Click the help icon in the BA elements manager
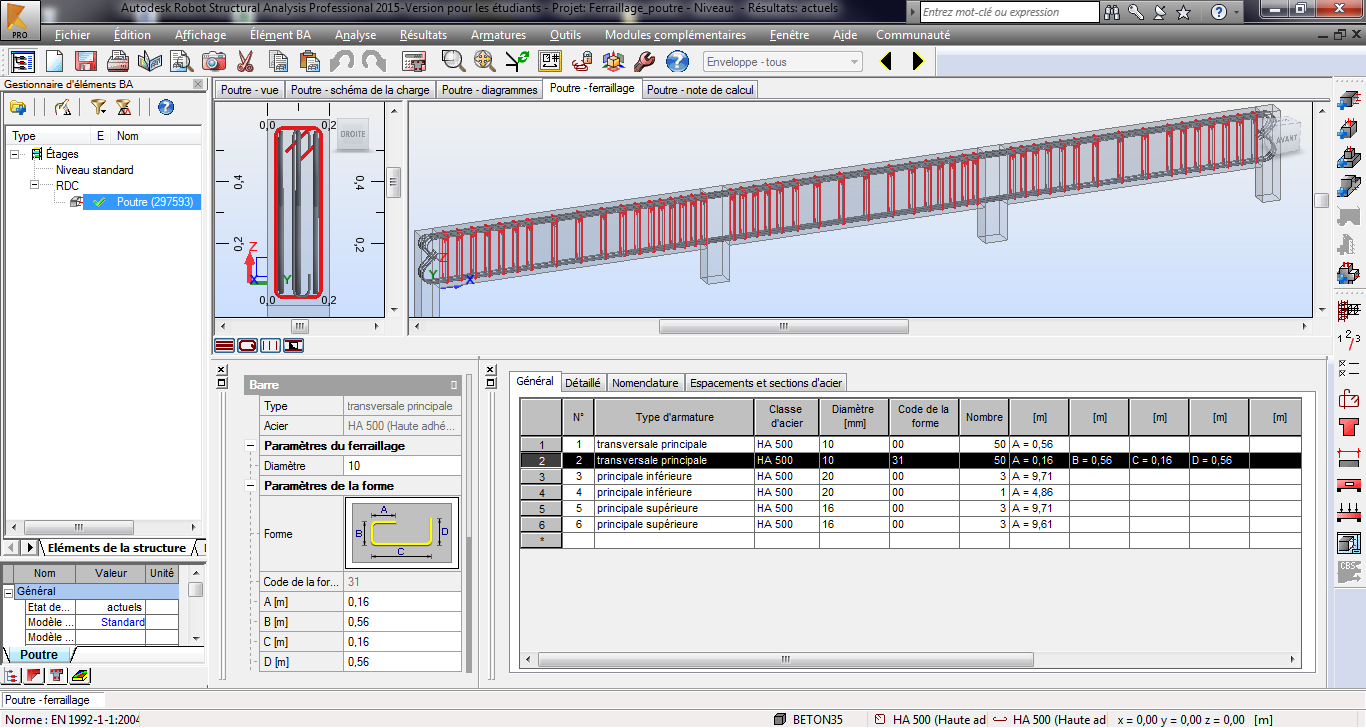This screenshot has height=728, width=1366. pos(166,107)
